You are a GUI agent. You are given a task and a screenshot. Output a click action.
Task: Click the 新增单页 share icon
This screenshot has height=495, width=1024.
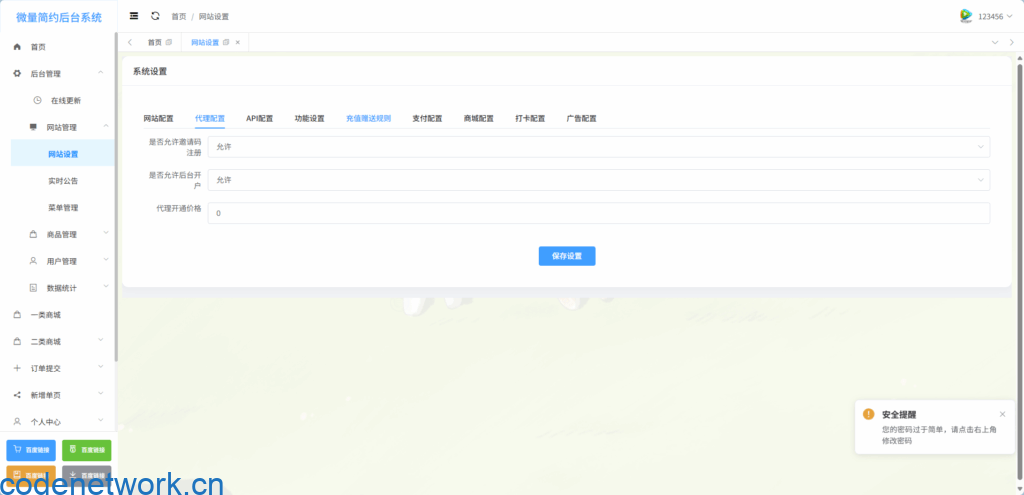(x=17, y=395)
